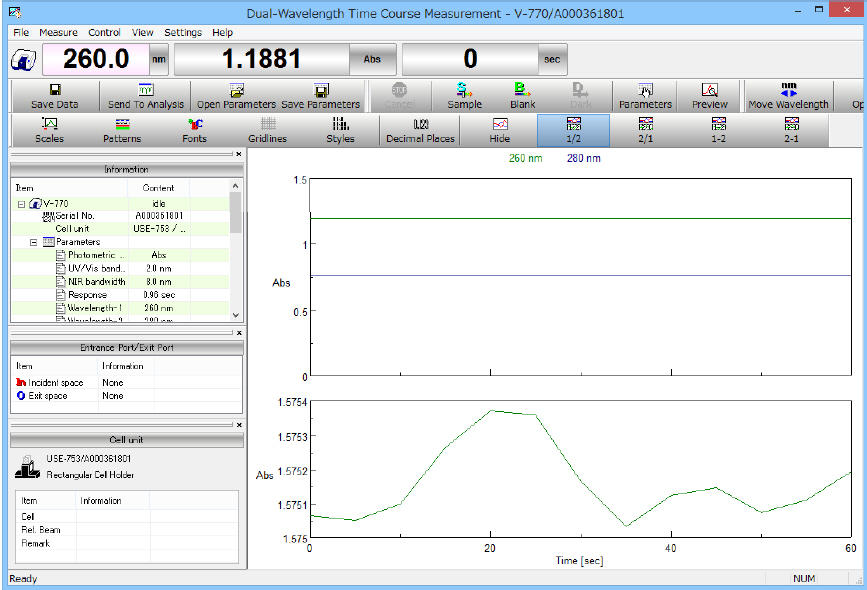Open the Settings menu
This screenshot has width=867, height=590.
[182, 33]
